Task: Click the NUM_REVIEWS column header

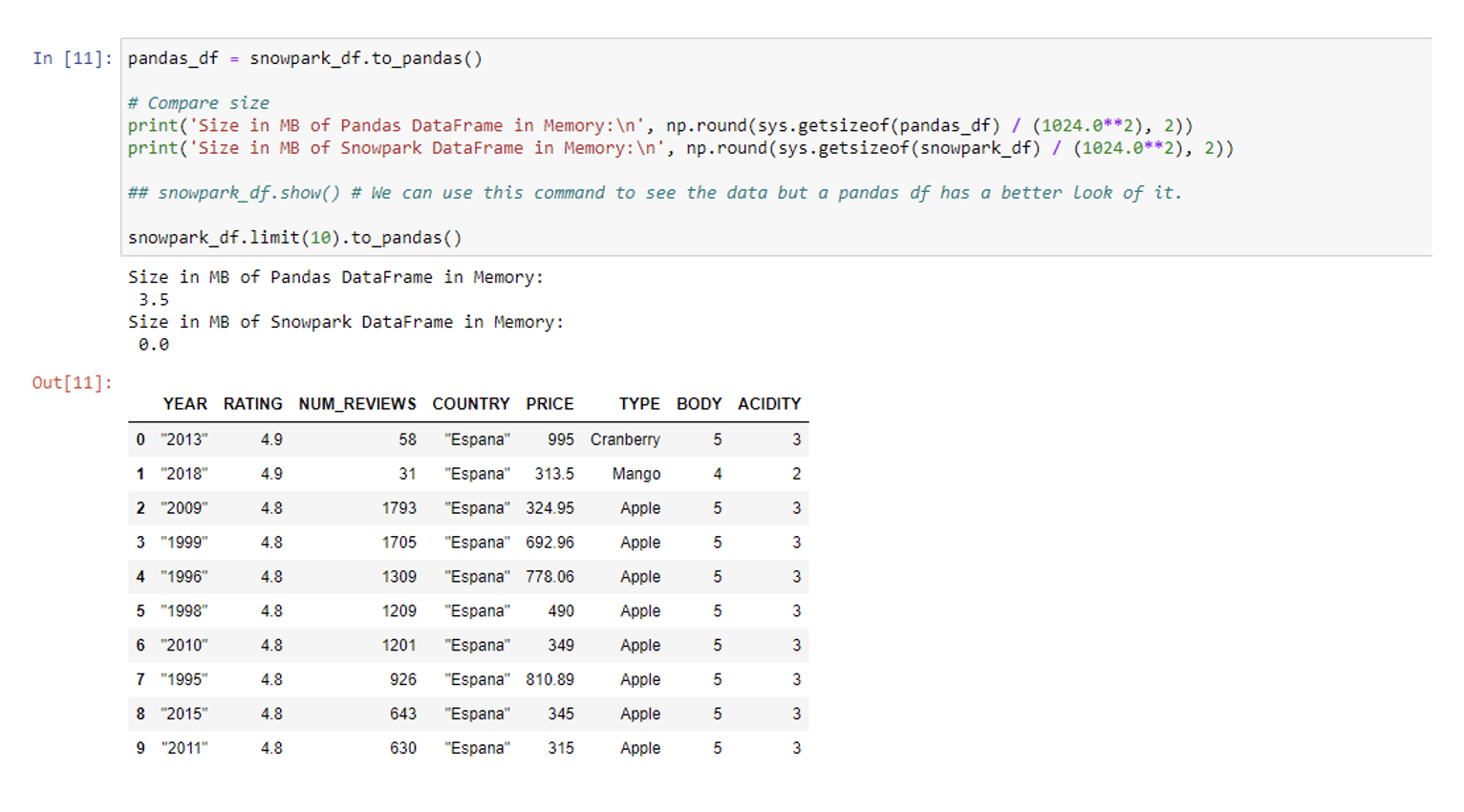Action: (x=357, y=404)
